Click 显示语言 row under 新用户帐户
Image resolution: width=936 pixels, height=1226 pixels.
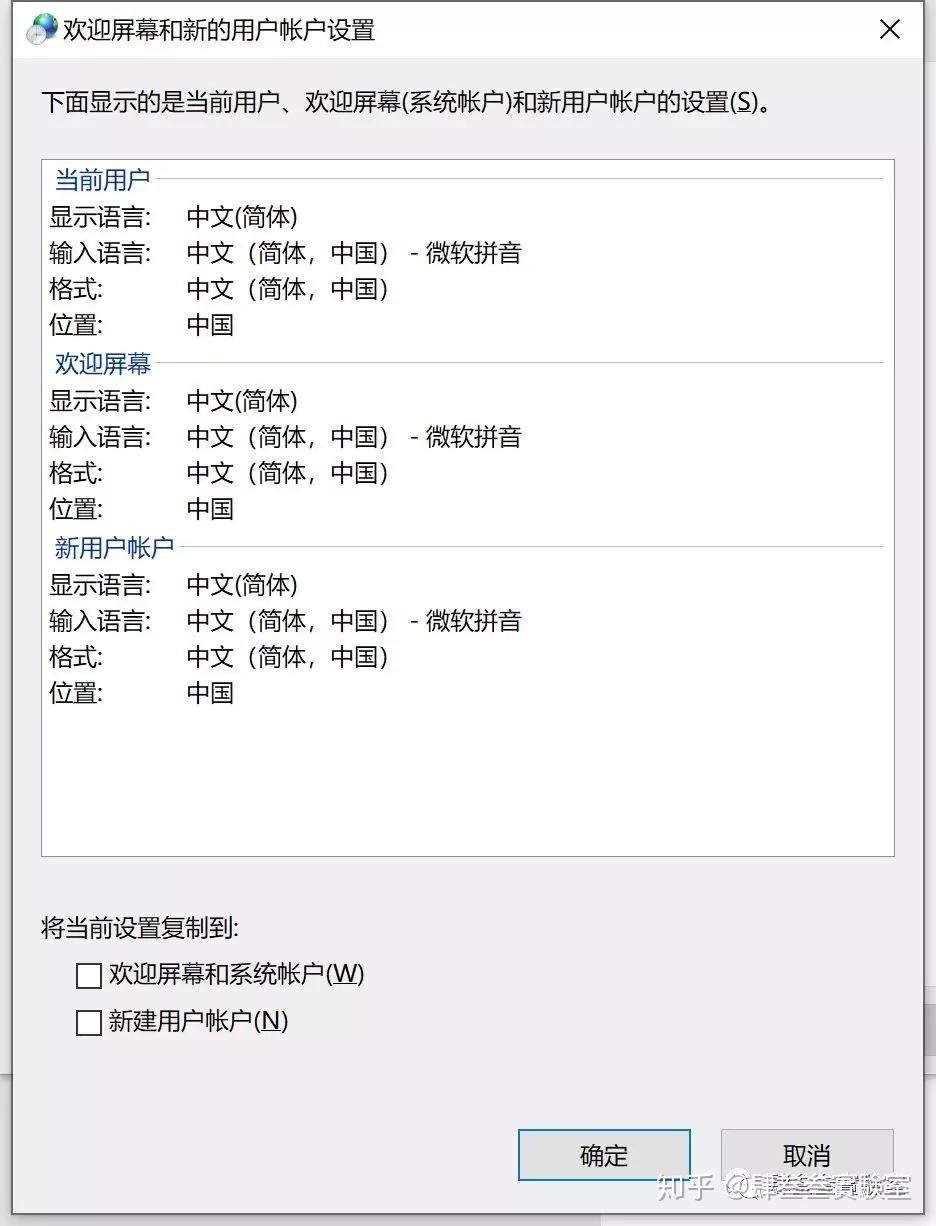(100, 585)
